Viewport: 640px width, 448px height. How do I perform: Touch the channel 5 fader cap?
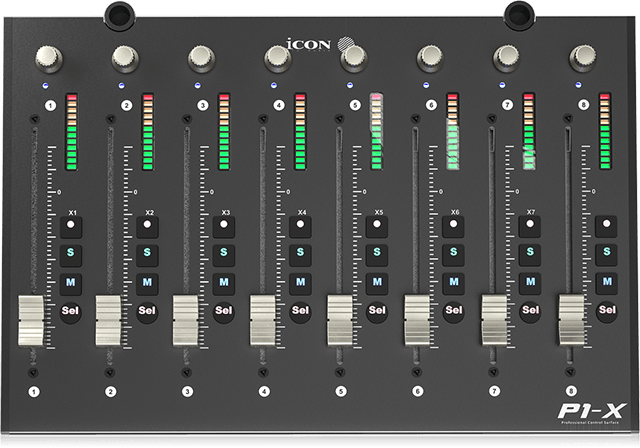340,321
